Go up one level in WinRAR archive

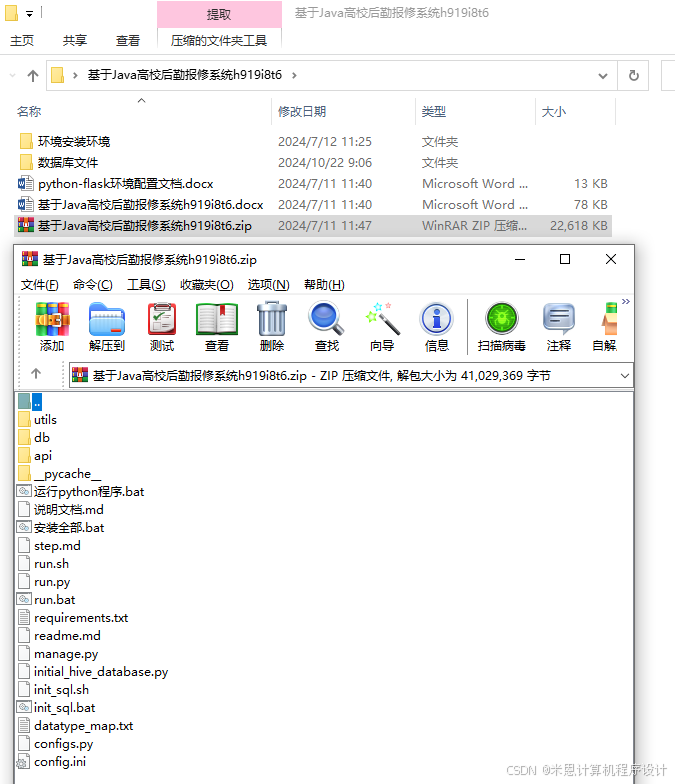click(36, 374)
